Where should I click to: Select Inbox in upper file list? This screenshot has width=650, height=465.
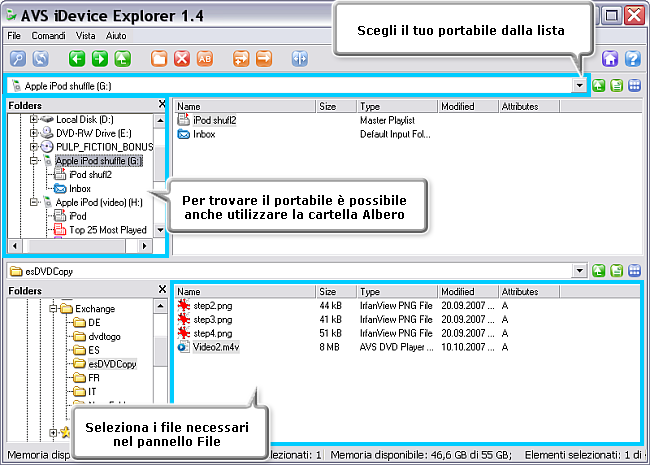[204, 134]
